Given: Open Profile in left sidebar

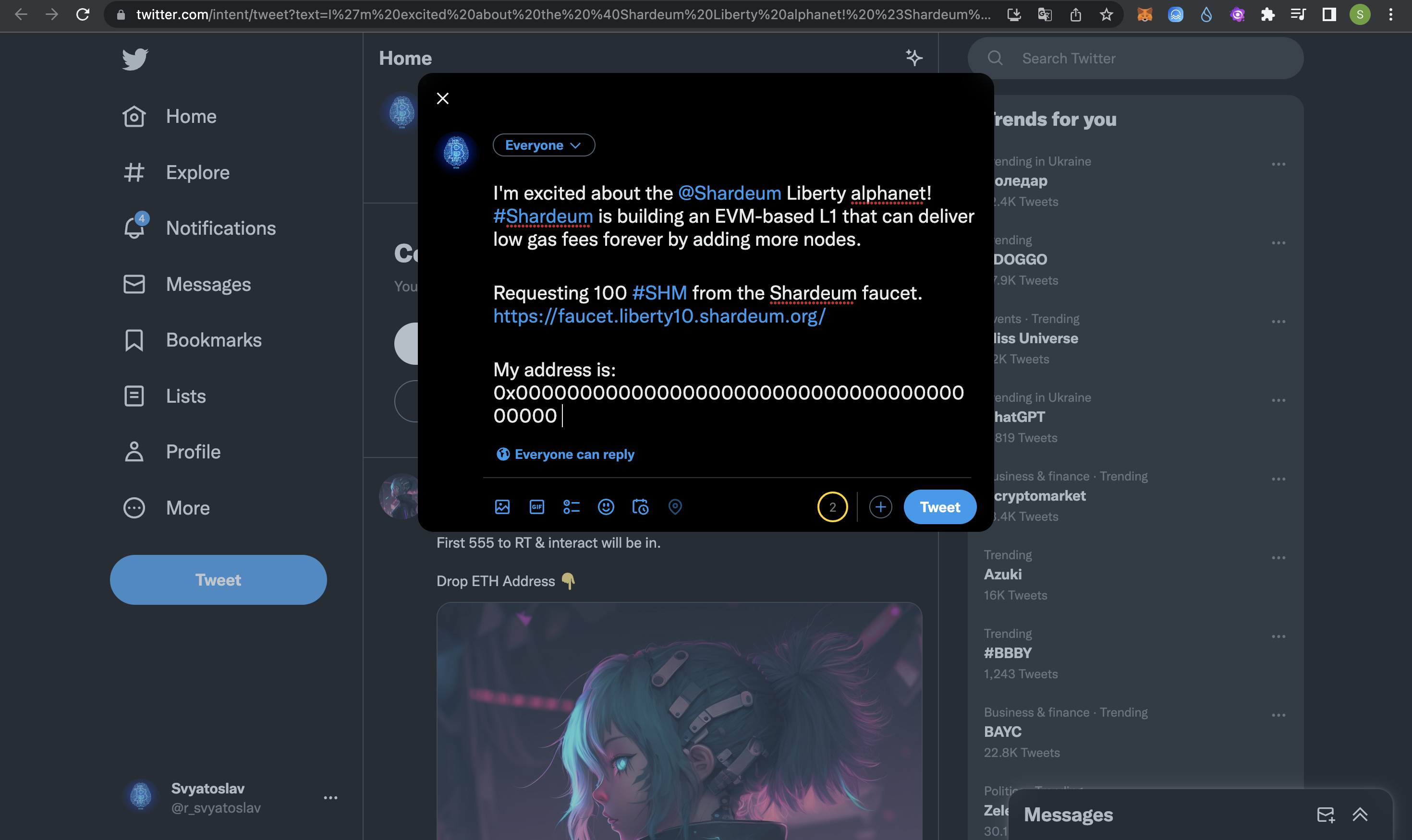Looking at the screenshot, I should click(x=171, y=452).
